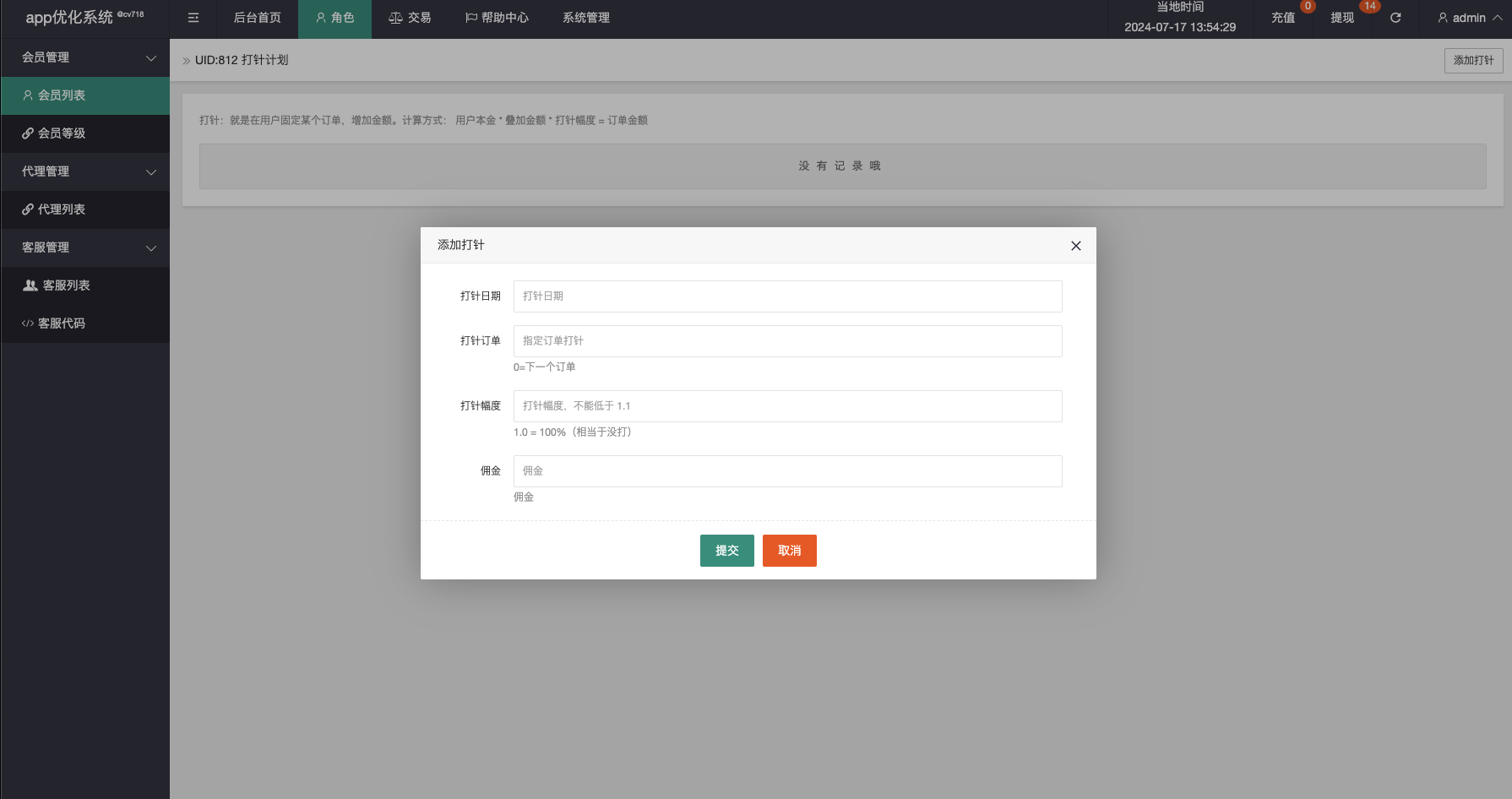Go to 系统管理 in top navigation
The image size is (1512, 799).
(585, 18)
